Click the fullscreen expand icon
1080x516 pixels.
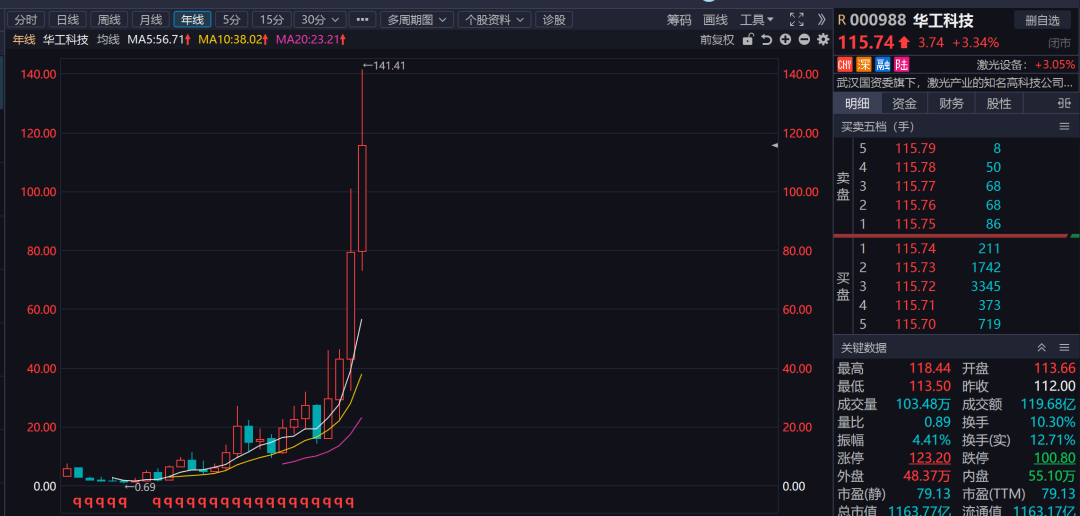click(796, 19)
